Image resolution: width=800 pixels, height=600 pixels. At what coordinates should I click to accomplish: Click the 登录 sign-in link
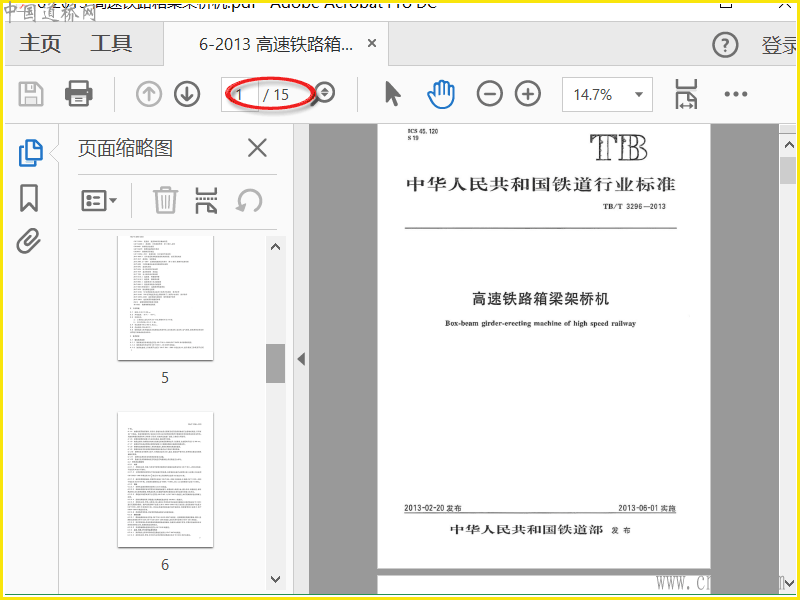click(780, 45)
